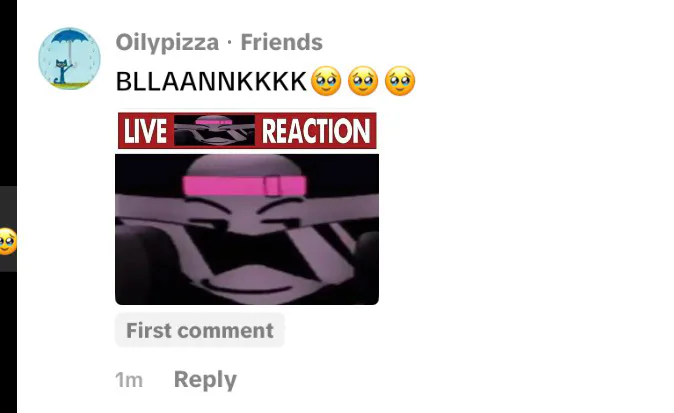Click the Oilypizza username
The height and width of the screenshot is (413, 674).
pos(167,42)
